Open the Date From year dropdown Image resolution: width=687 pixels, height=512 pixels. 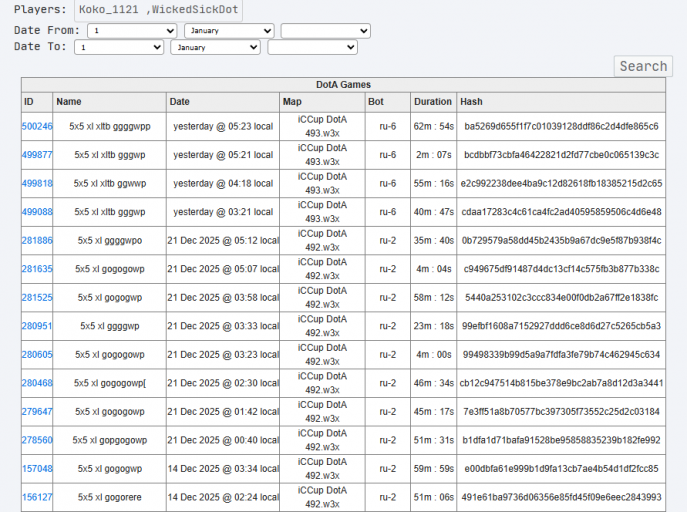326,31
